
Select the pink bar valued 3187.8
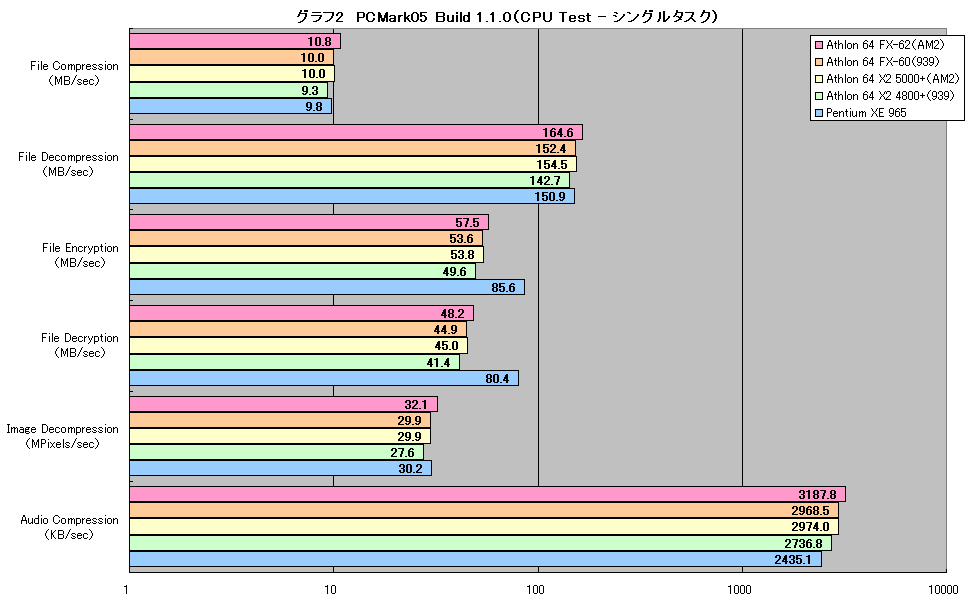[487, 494]
